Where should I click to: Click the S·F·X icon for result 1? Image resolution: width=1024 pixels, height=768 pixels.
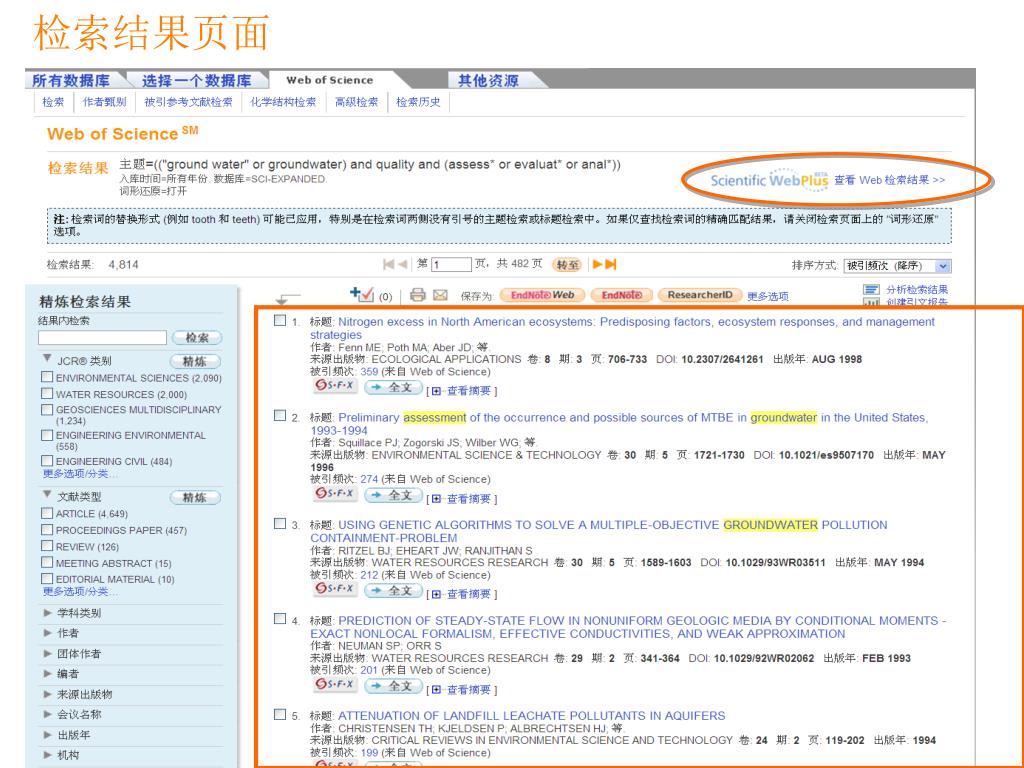331,389
